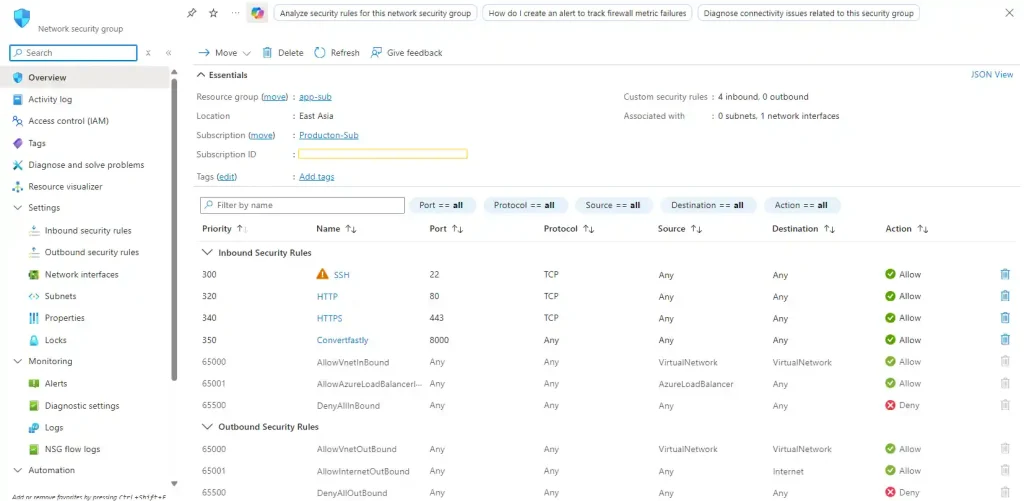Image resolution: width=1024 pixels, height=501 pixels.
Task: Open the Copilot icon in the header
Action: point(258,13)
